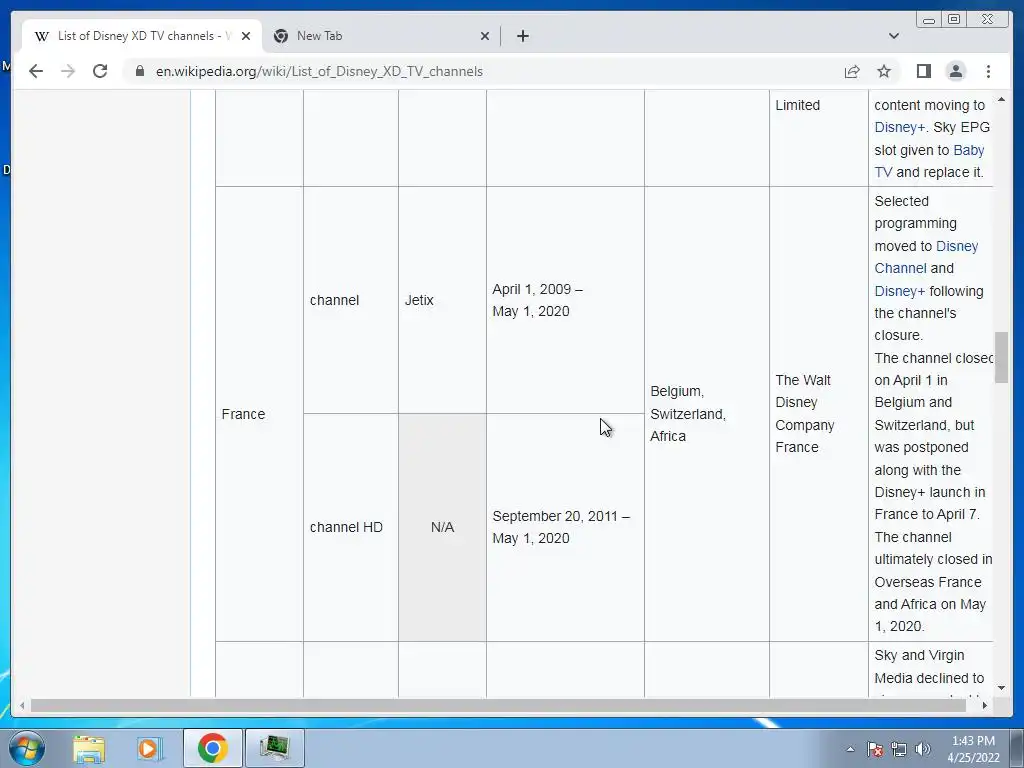This screenshot has height=768, width=1024.
Task: Open the monitor app on taskbar
Action: coord(274,748)
